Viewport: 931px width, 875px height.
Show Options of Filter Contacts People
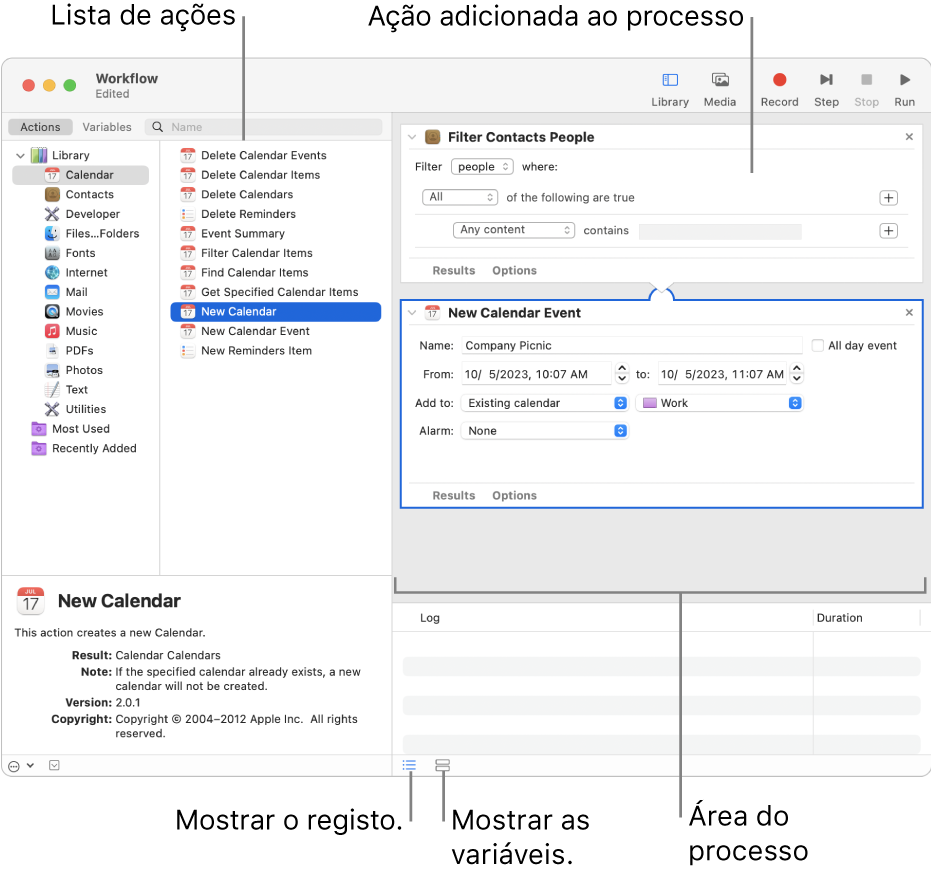514,271
